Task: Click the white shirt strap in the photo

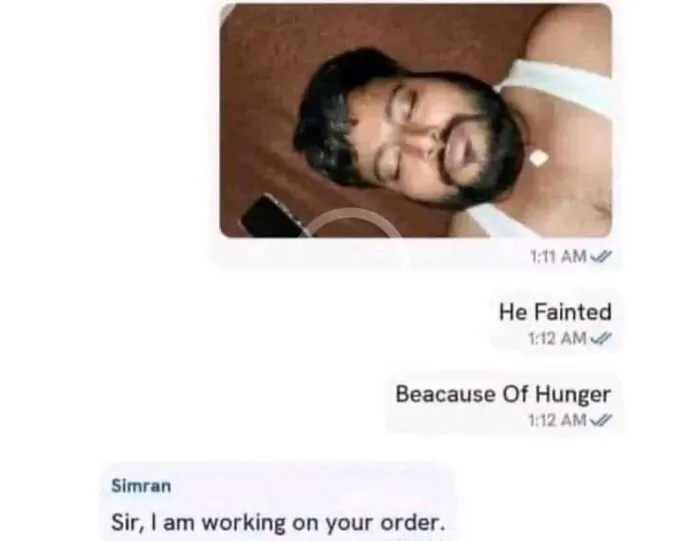Action: [558, 87]
